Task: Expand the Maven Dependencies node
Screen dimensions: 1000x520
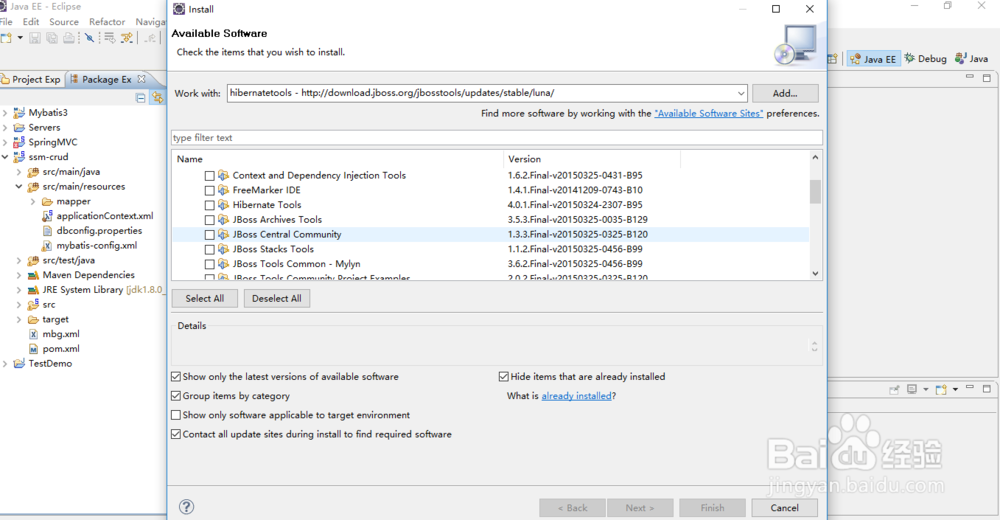Action: pyautogui.click(x=19, y=275)
